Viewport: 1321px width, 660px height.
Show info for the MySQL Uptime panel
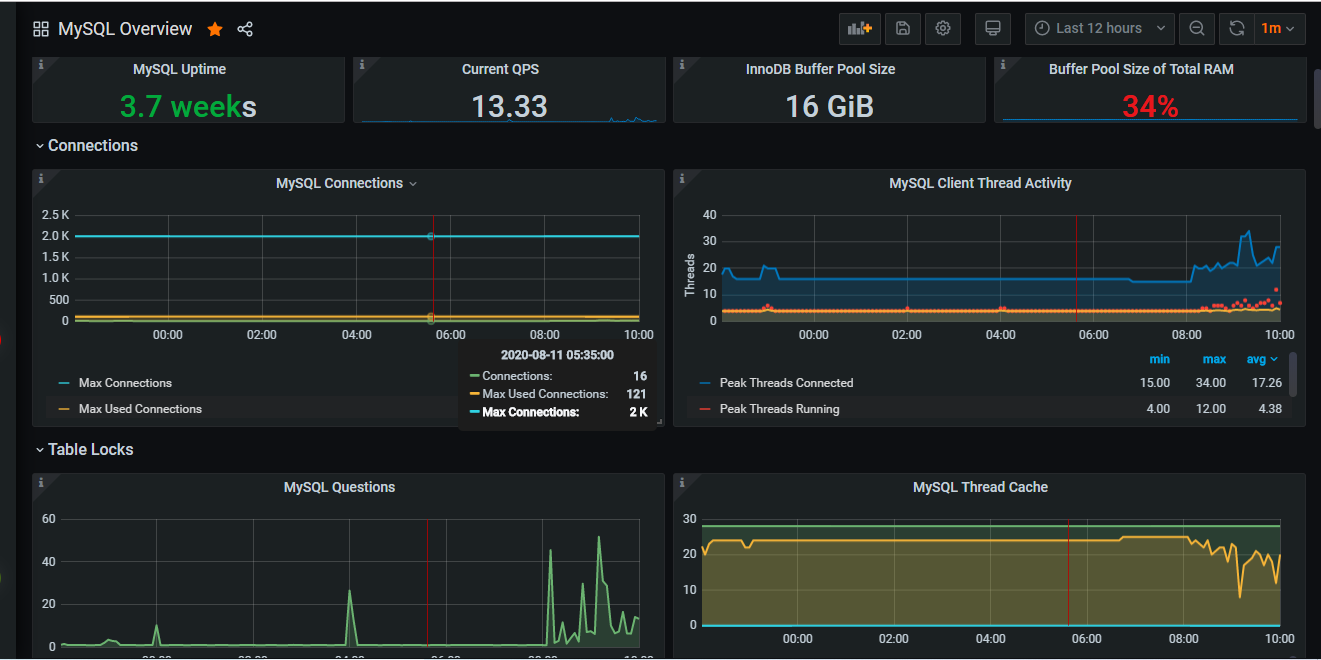point(41,64)
